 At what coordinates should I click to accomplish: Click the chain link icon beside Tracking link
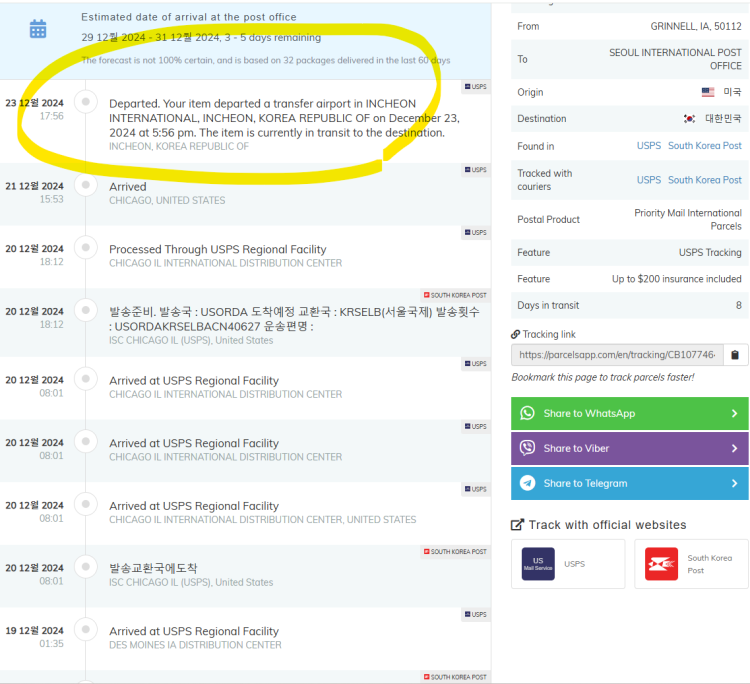(x=515, y=334)
